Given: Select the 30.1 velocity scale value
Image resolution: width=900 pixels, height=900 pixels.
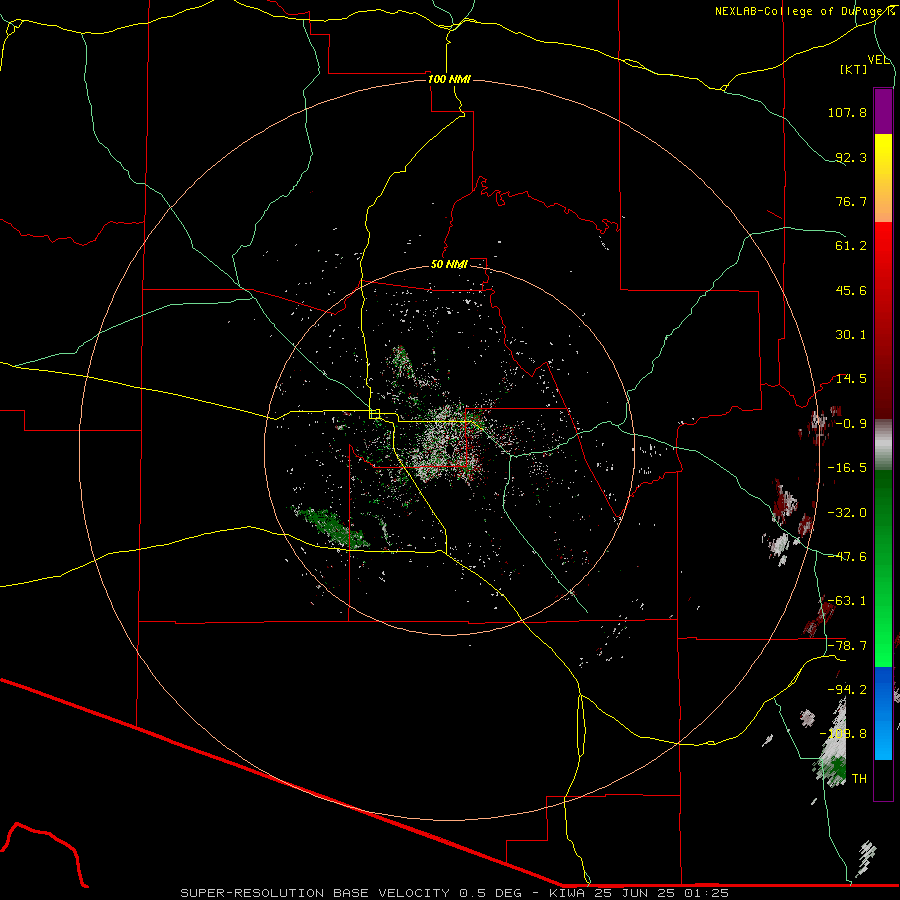Looking at the screenshot, I should click(851, 335).
